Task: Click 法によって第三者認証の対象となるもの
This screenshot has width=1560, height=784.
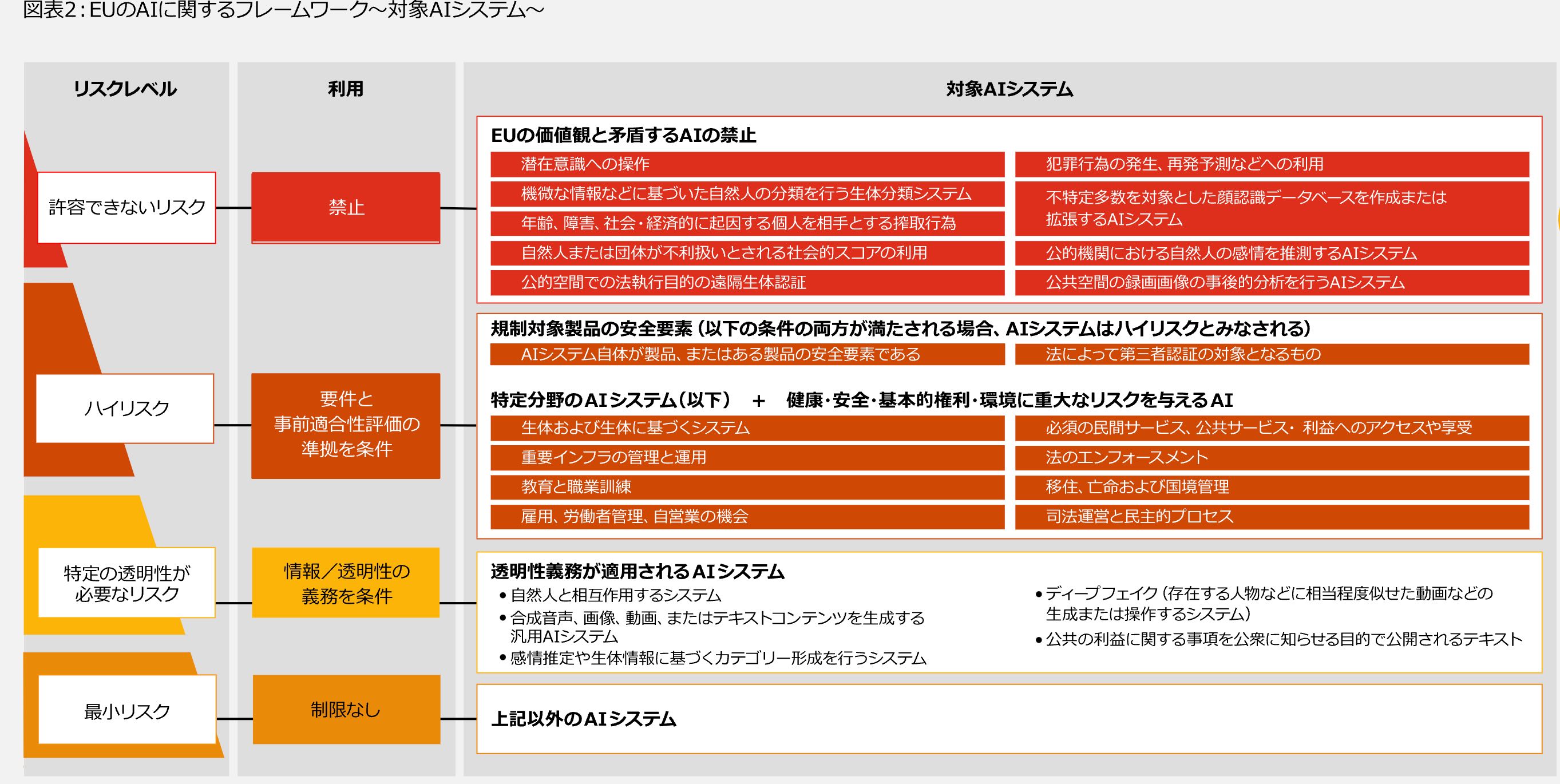Action: coord(1272,354)
